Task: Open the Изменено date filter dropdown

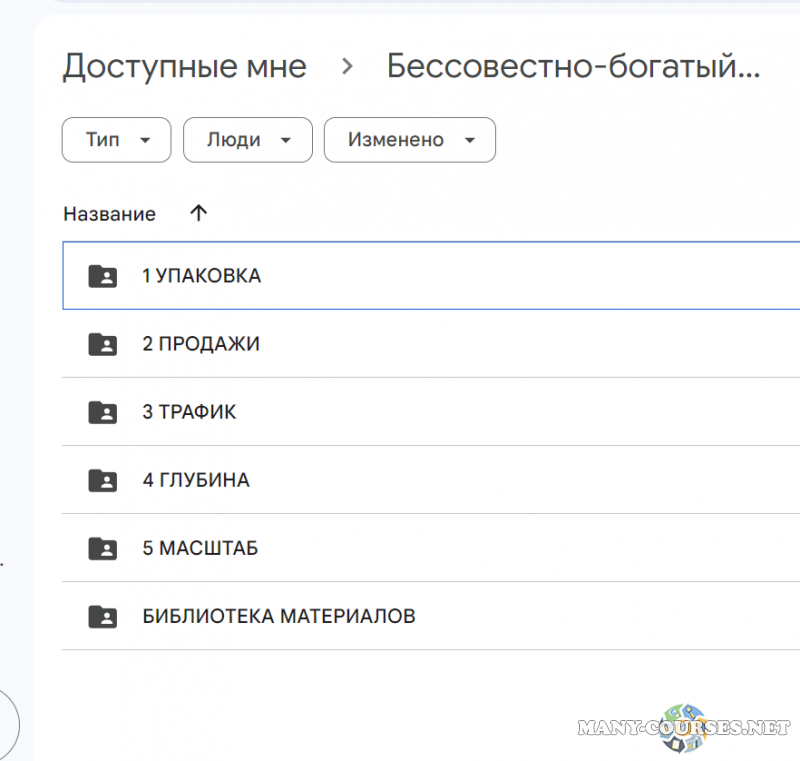Action: click(410, 140)
